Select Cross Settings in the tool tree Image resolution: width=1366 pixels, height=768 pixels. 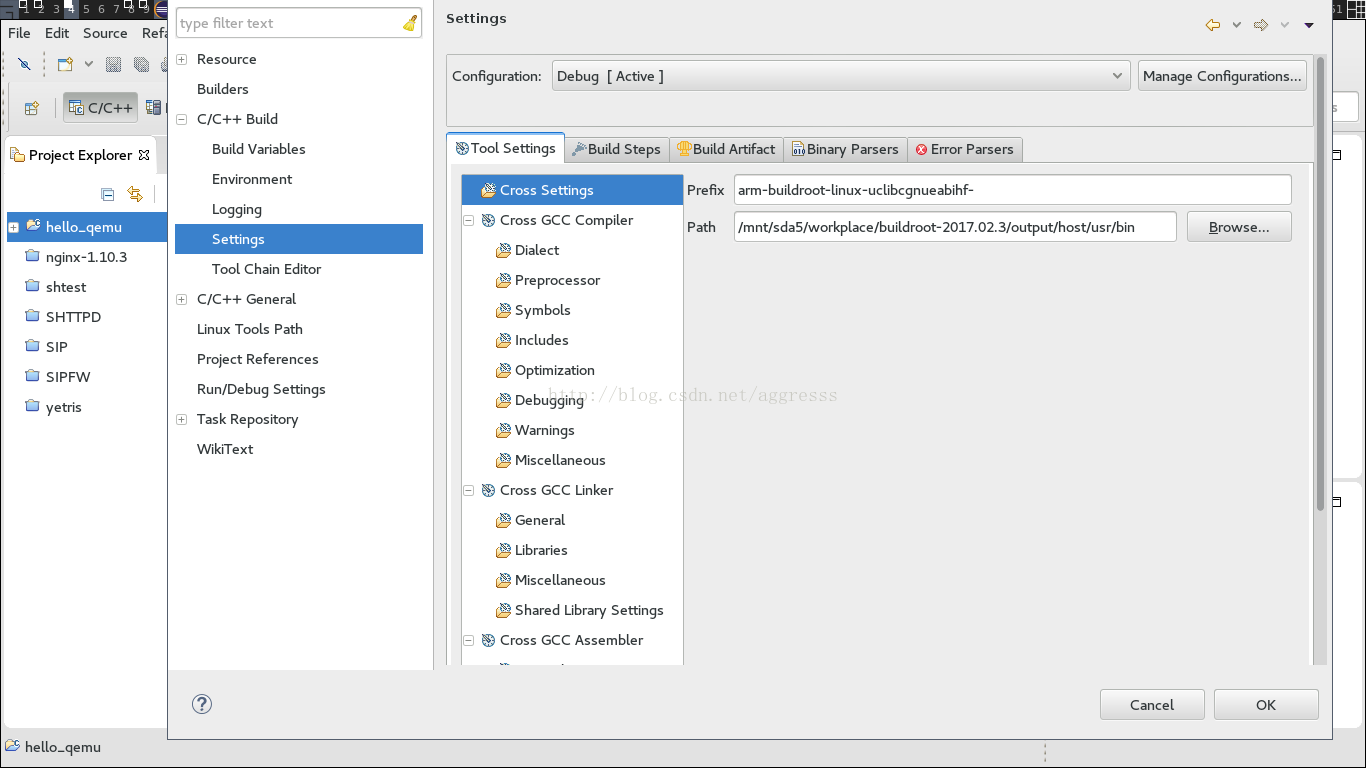pos(572,190)
